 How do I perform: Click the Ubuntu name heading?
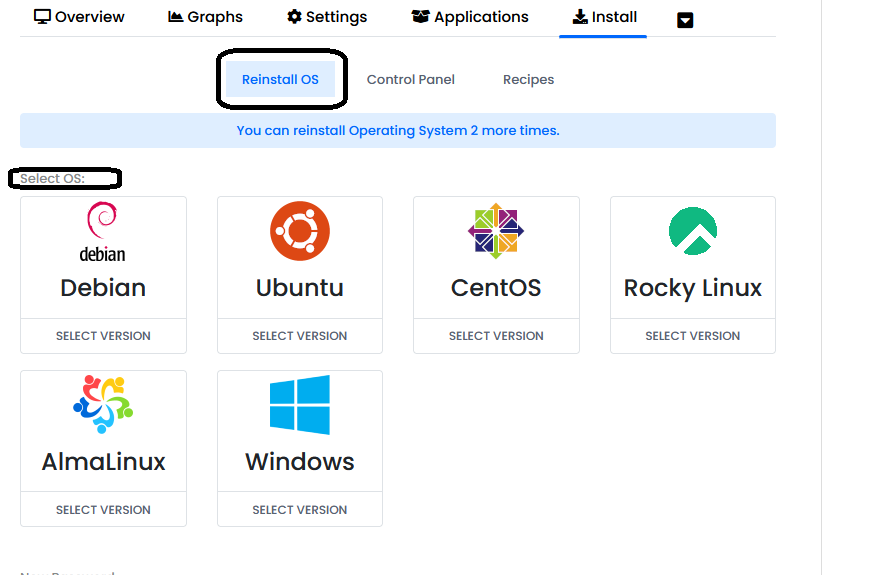300,288
